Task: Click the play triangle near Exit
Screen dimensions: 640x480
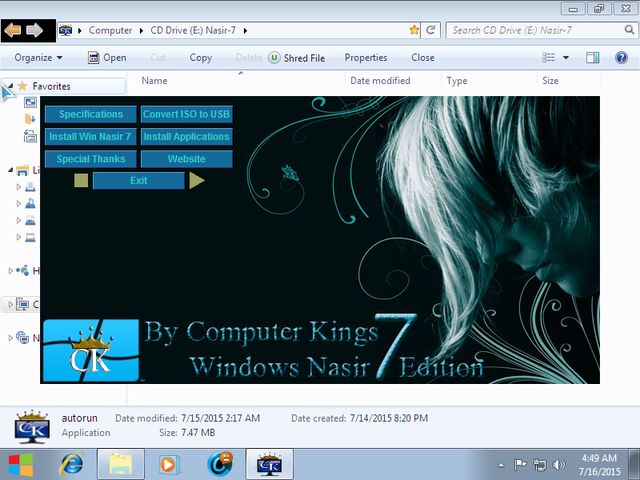Action: 197,180
